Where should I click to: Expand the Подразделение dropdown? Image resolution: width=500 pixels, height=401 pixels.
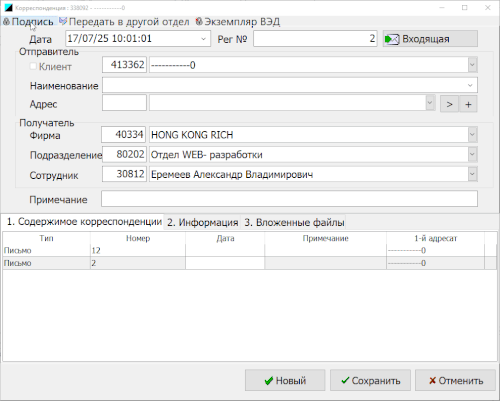(x=472, y=154)
